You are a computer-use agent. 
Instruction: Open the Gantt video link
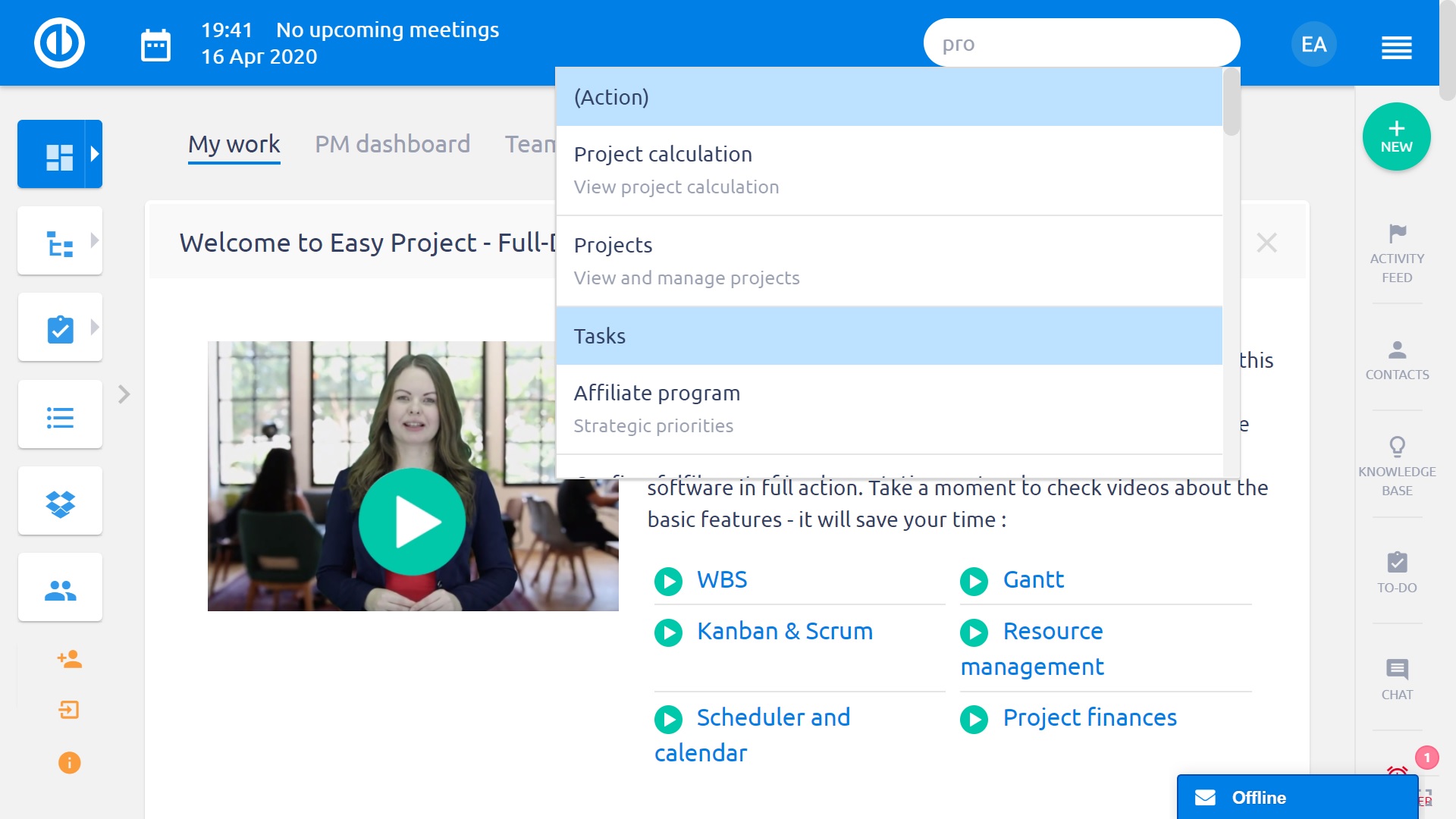point(1034,579)
